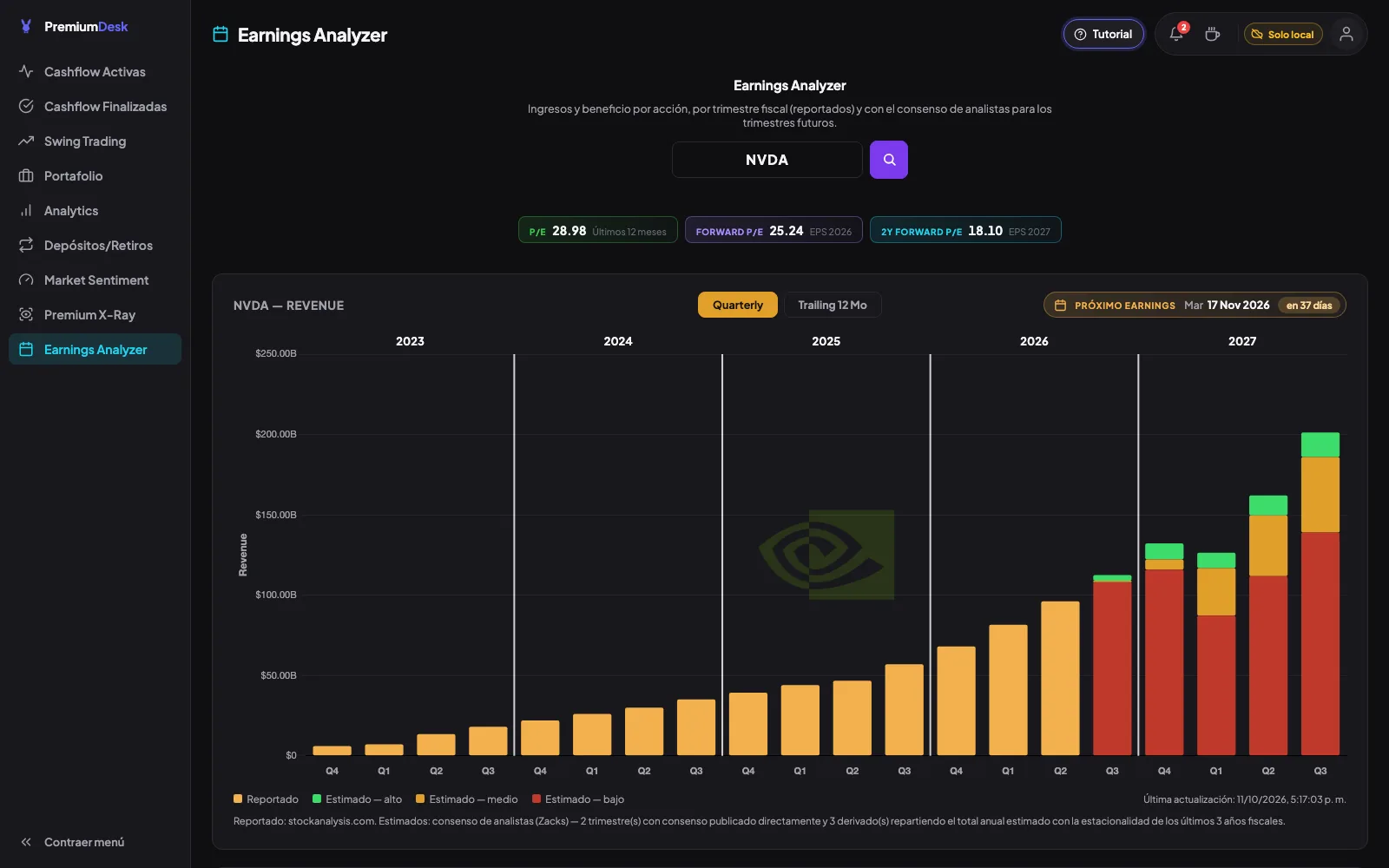Click the 'Última actualización' timestamp text
The image size is (1389, 868).
pyautogui.click(x=1244, y=799)
